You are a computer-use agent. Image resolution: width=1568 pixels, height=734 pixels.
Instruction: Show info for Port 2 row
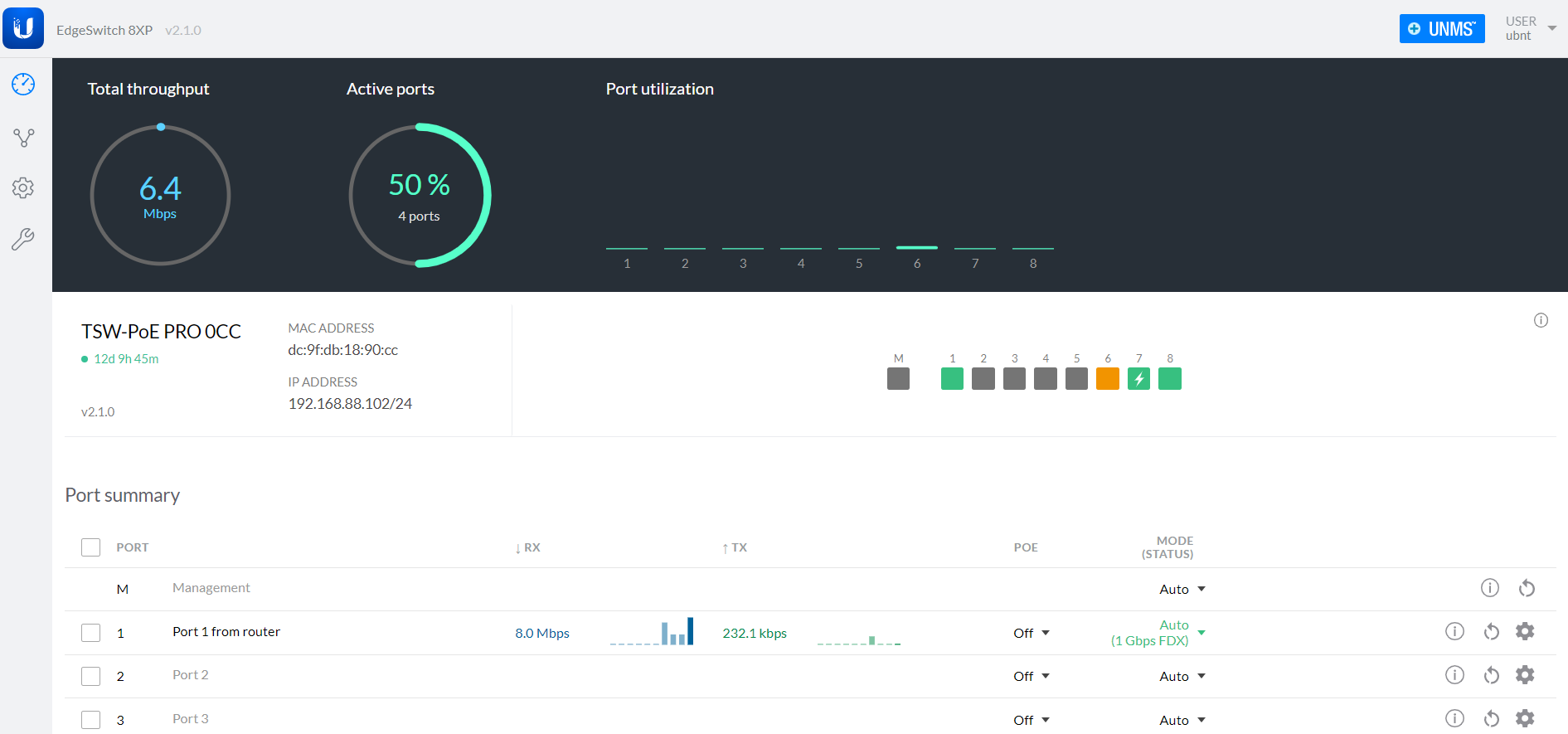pos(1454,674)
